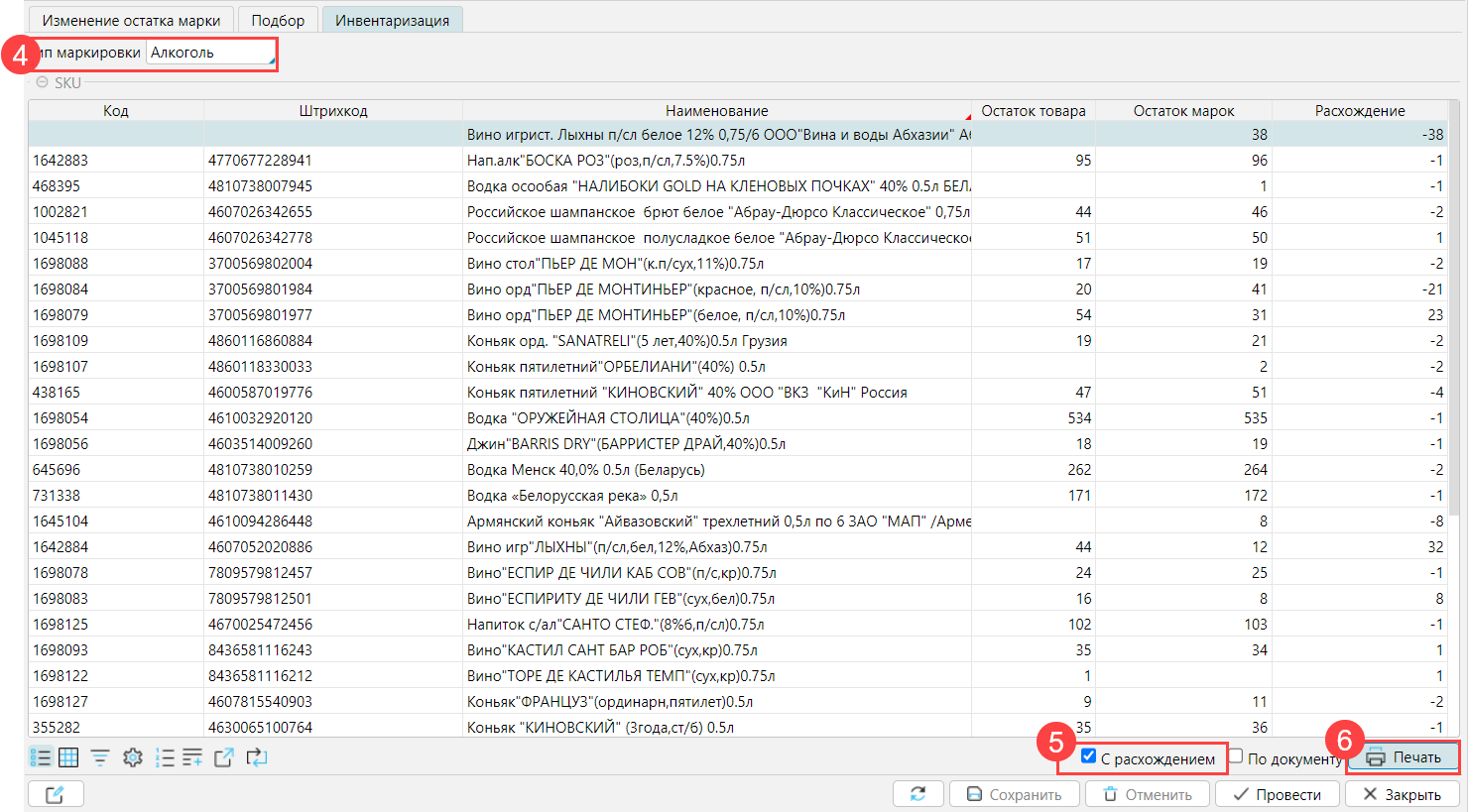Enable the 'По документу' checkbox
This screenshot has width=1468, height=812.
coord(1236,756)
